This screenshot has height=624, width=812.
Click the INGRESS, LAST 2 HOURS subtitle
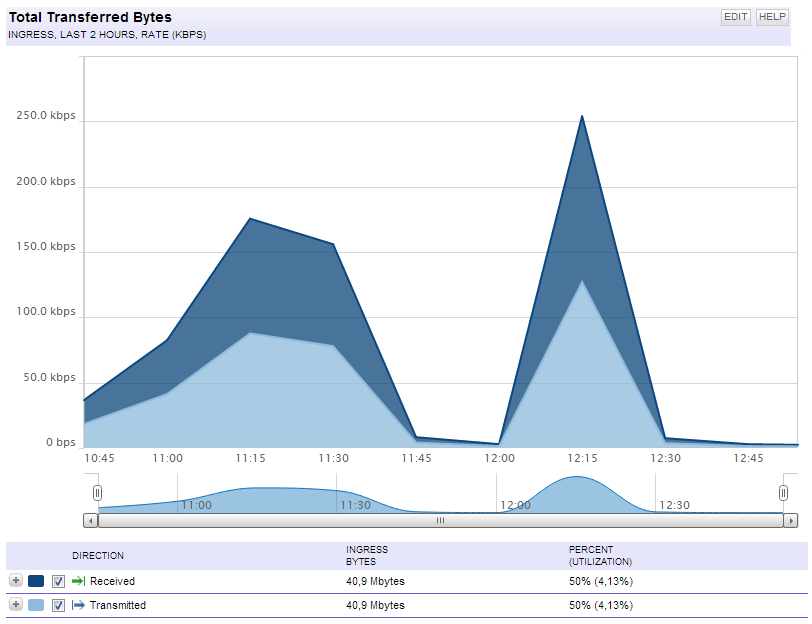click(x=107, y=35)
